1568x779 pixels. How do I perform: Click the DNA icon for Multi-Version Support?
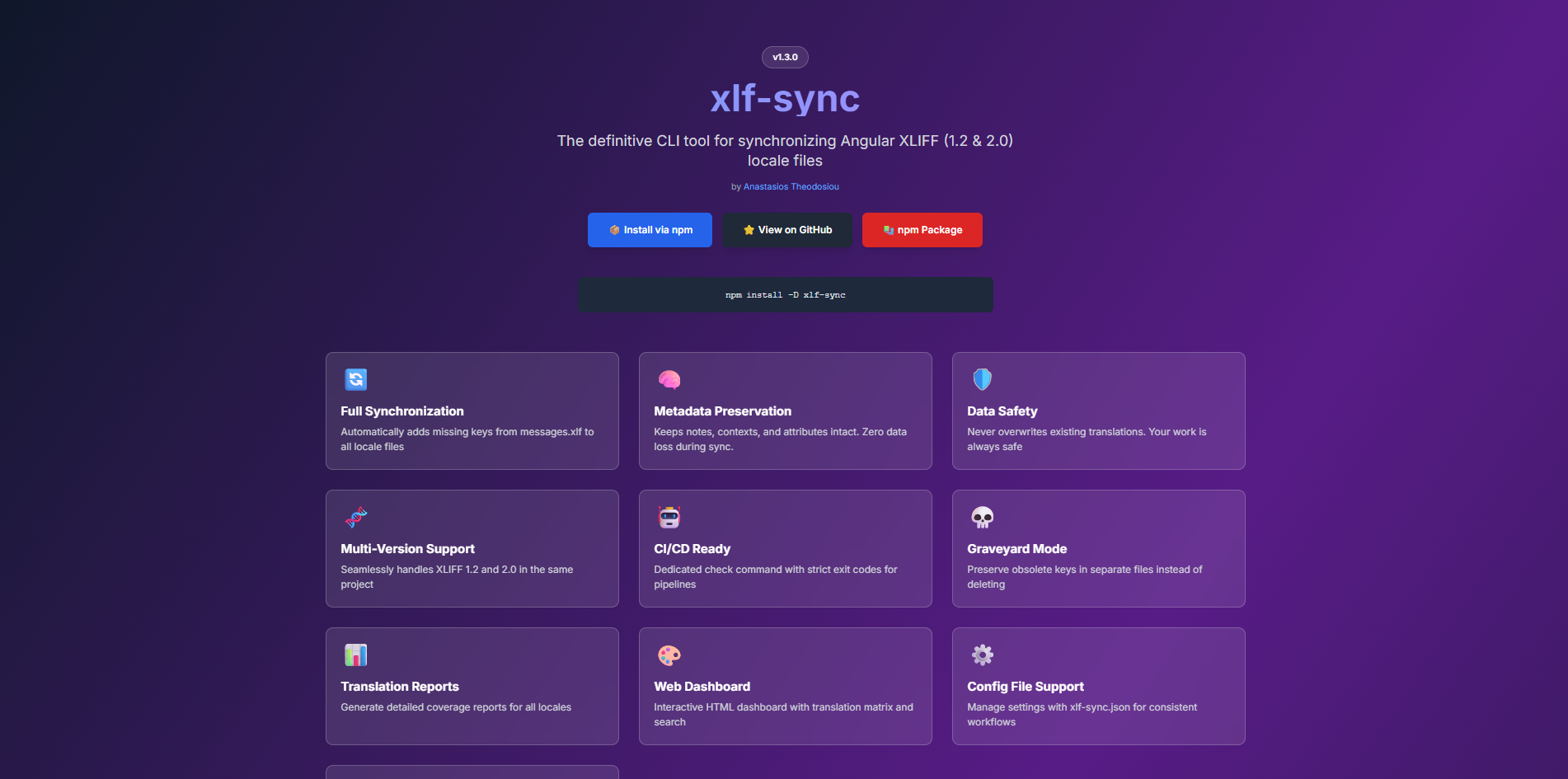(354, 517)
